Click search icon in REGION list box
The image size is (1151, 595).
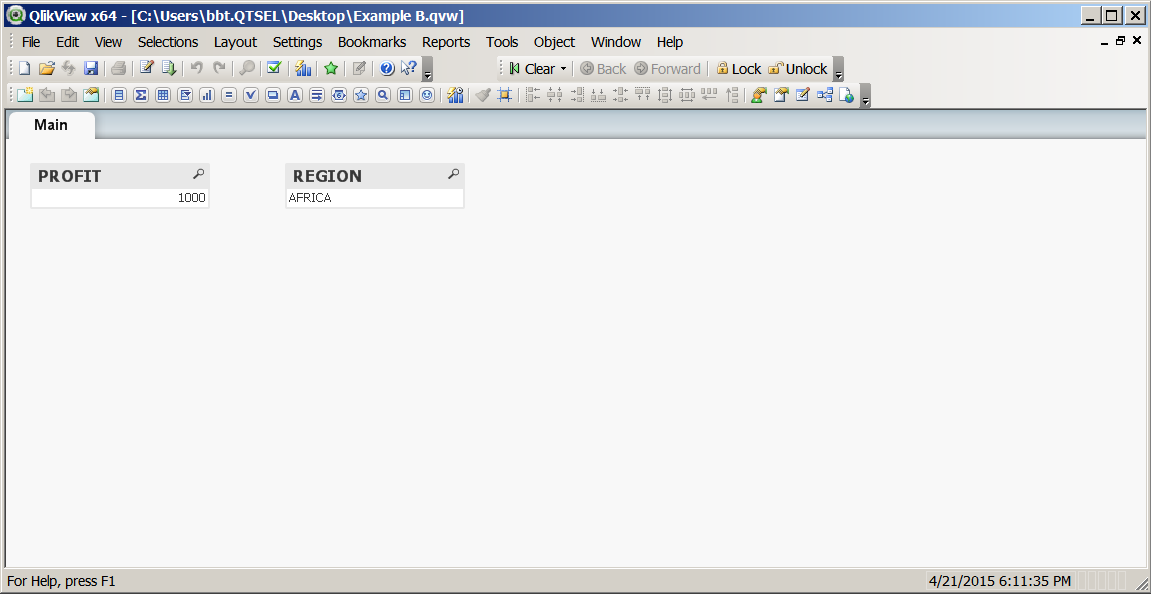454,175
